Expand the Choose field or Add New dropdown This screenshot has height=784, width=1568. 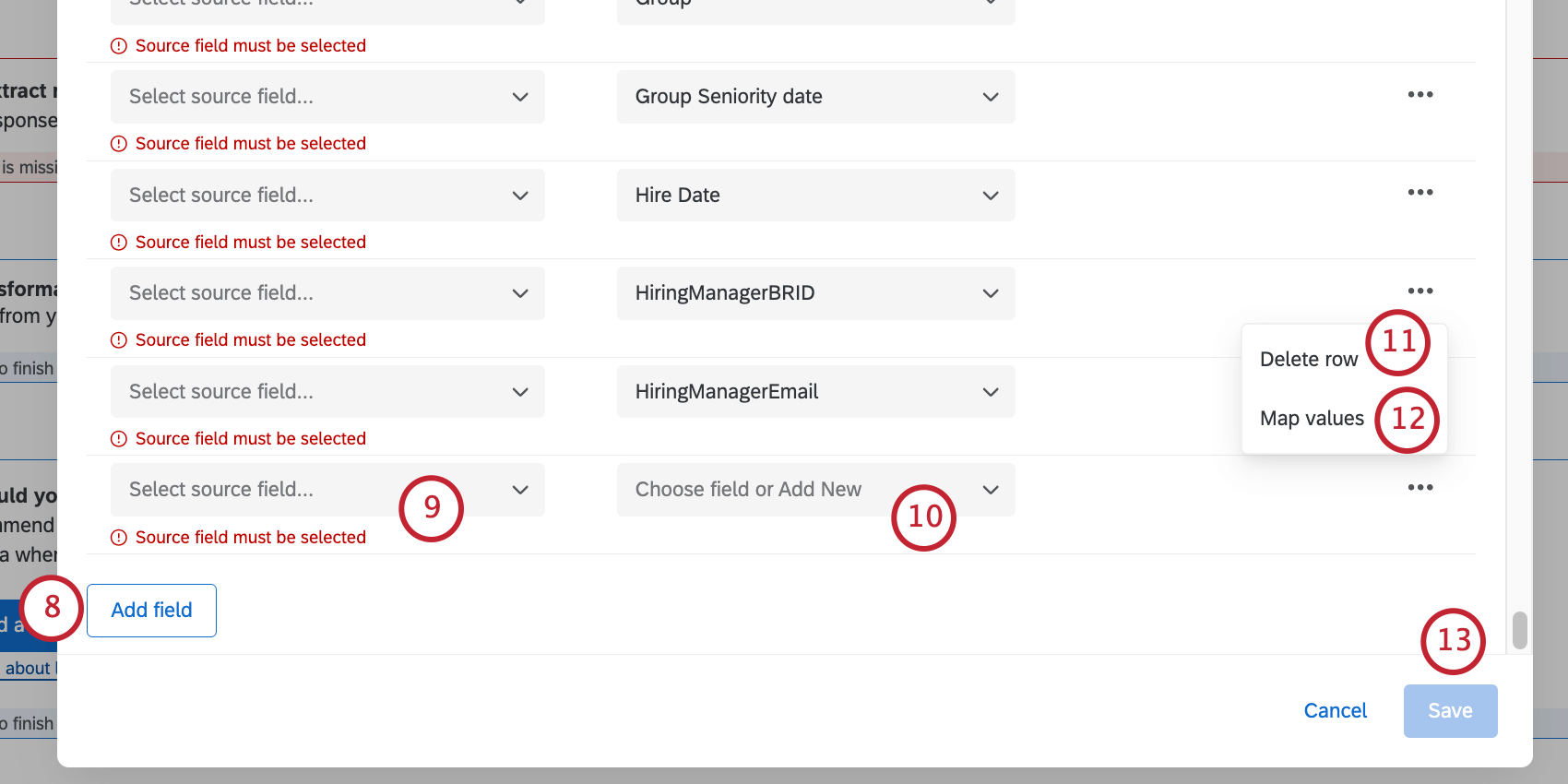[x=815, y=489]
